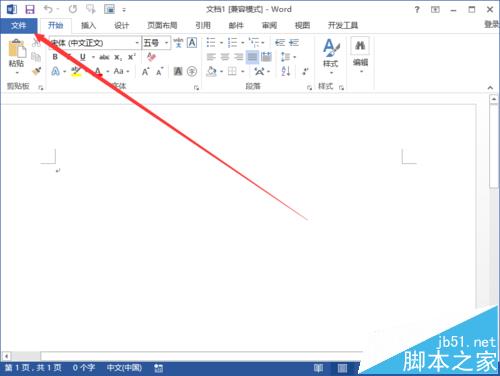Toggle underline U formatting
The image size is (500, 376).
pyautogui.click(x=83, y=57)
